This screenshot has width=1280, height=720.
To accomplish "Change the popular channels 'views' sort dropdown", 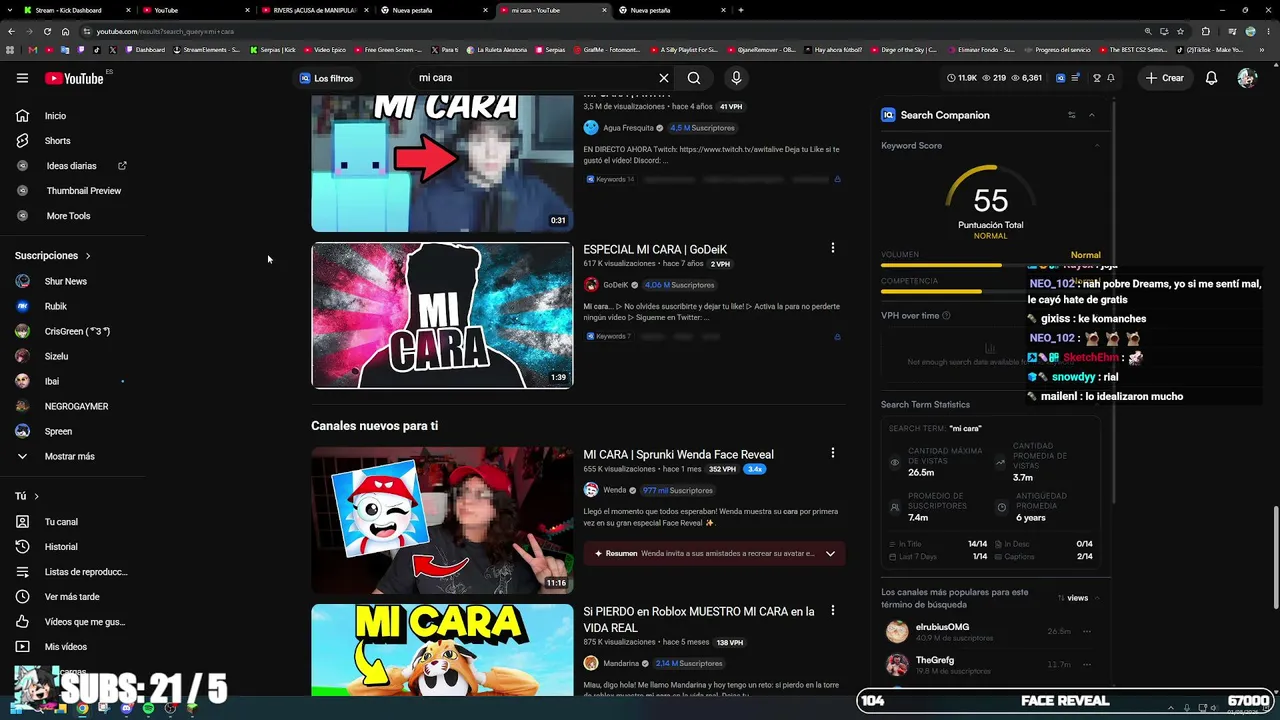I will (x=1079, y=598).
